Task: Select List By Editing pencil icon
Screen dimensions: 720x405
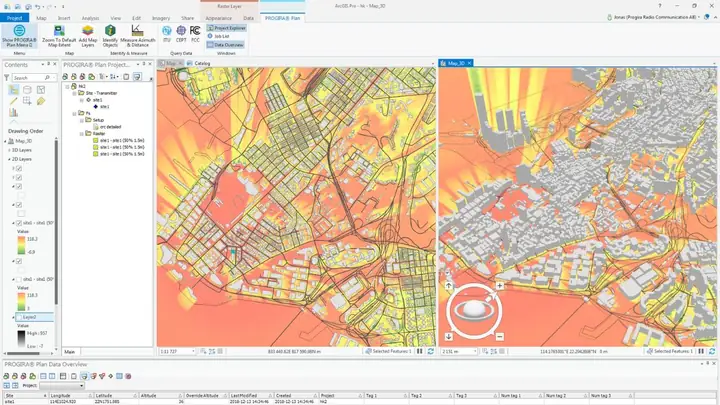Action: click(x=13, y=101)
